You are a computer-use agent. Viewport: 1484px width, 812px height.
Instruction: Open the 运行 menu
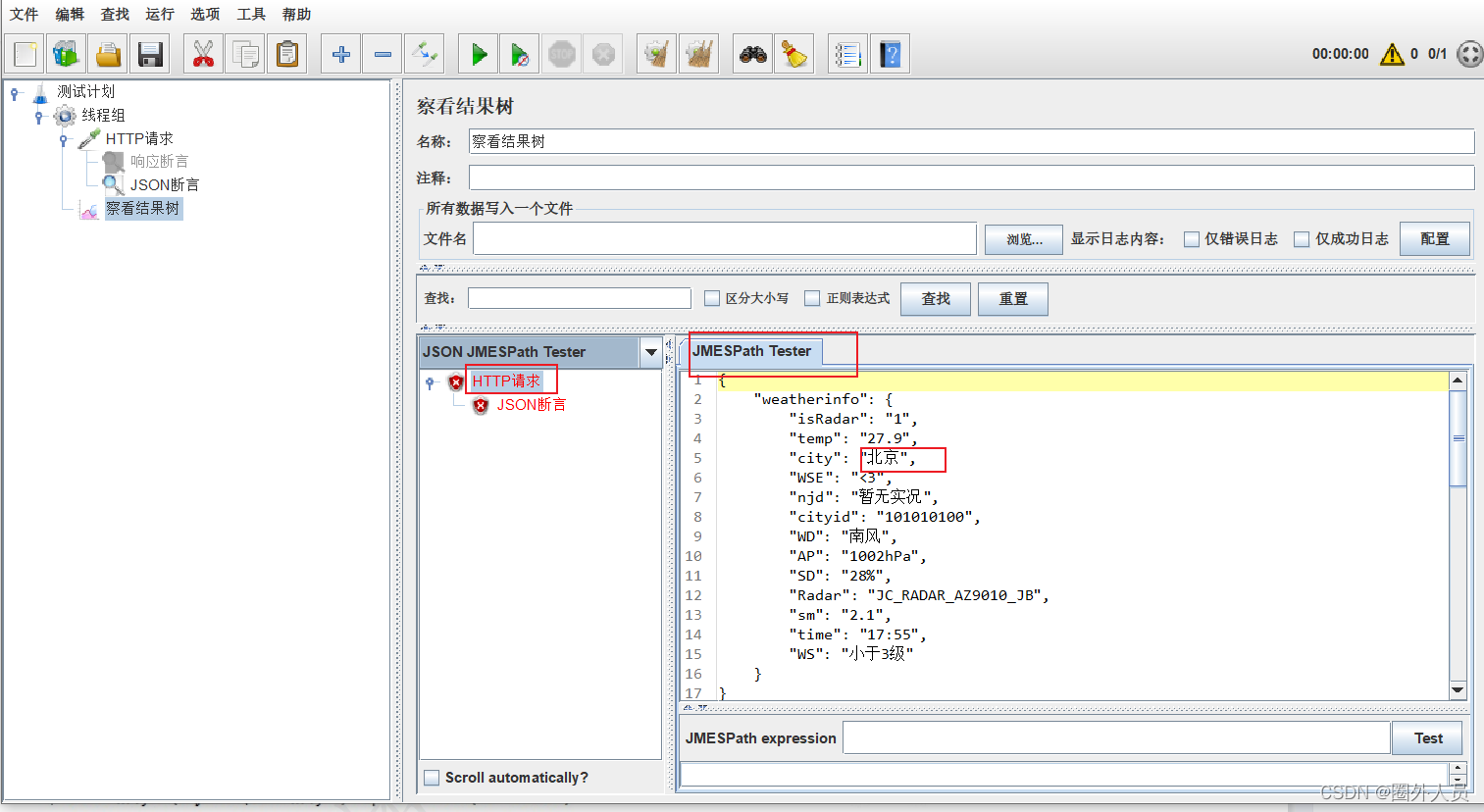point(160,14)
